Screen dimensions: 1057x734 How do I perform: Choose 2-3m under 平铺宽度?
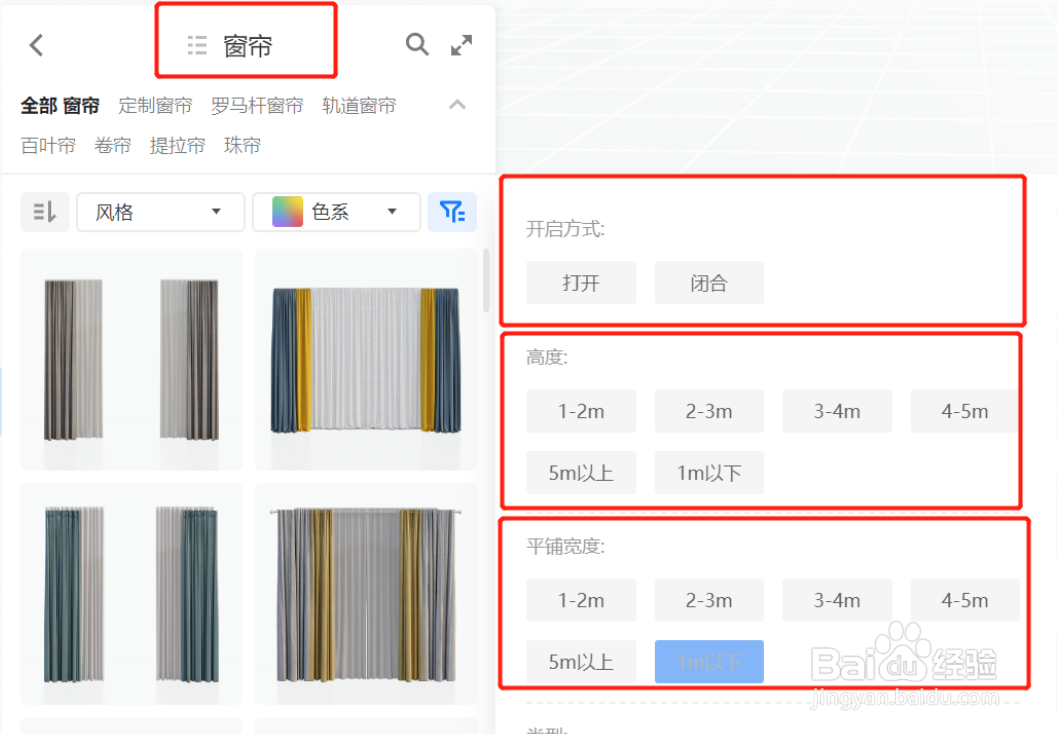709,600
